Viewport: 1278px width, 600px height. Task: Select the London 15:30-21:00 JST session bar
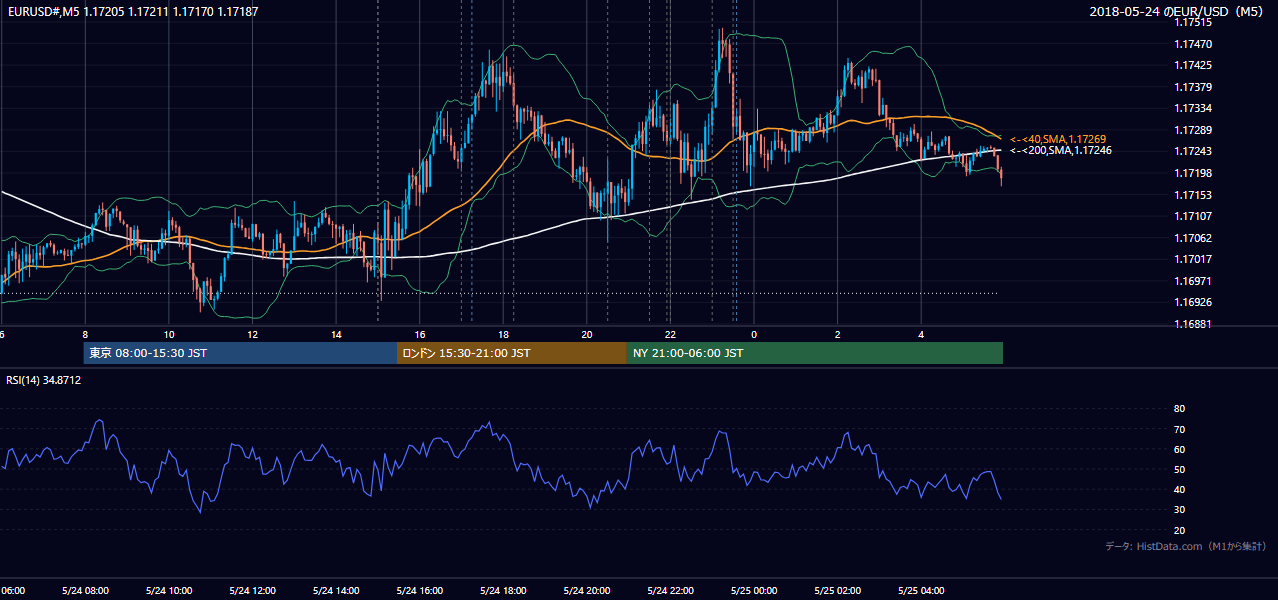click(x=512, y=353)
